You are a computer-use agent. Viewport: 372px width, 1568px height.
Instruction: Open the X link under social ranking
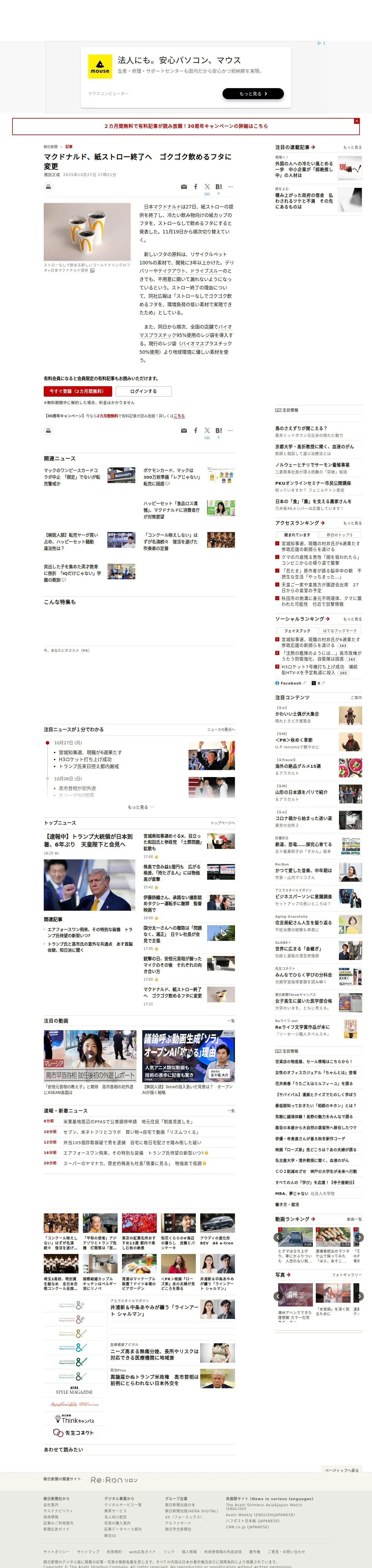316,683
